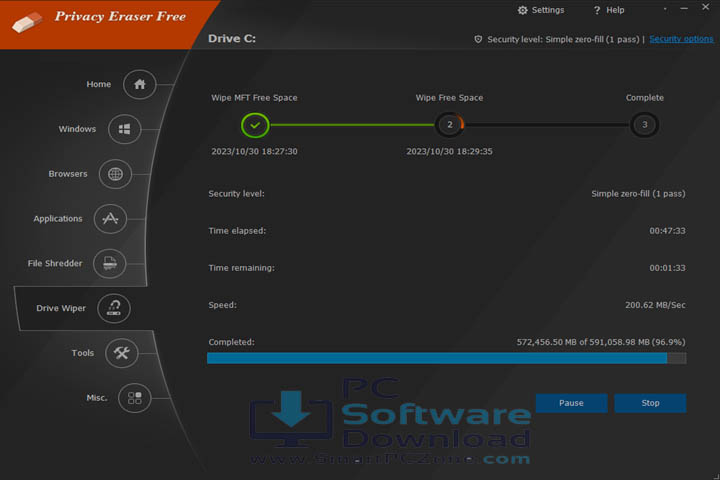This screenshot has height=480, width=720.
Task: Click the Settings gear icon
Action: pos(523,10)
